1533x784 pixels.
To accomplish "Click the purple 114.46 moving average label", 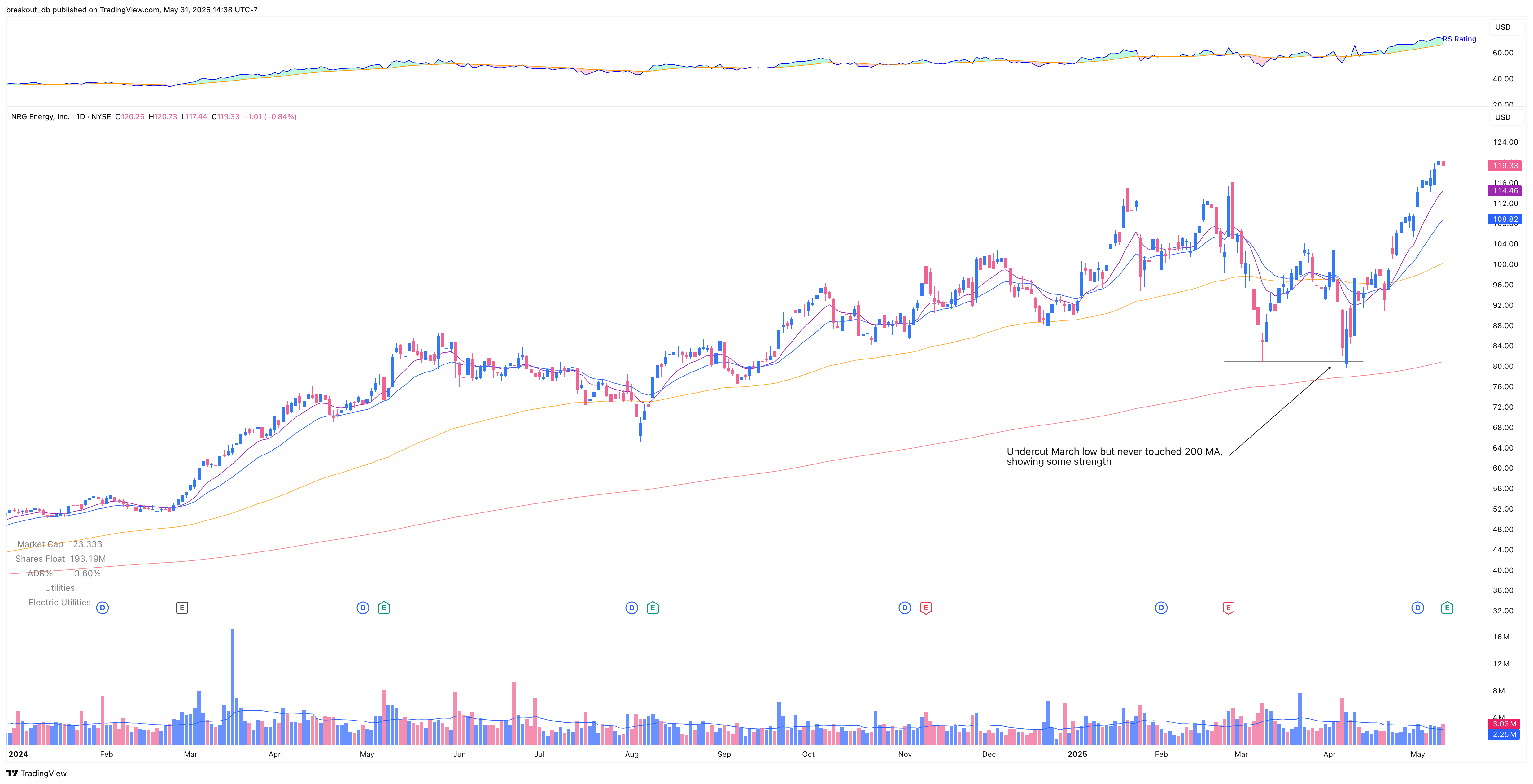I will click(1504, 190).
